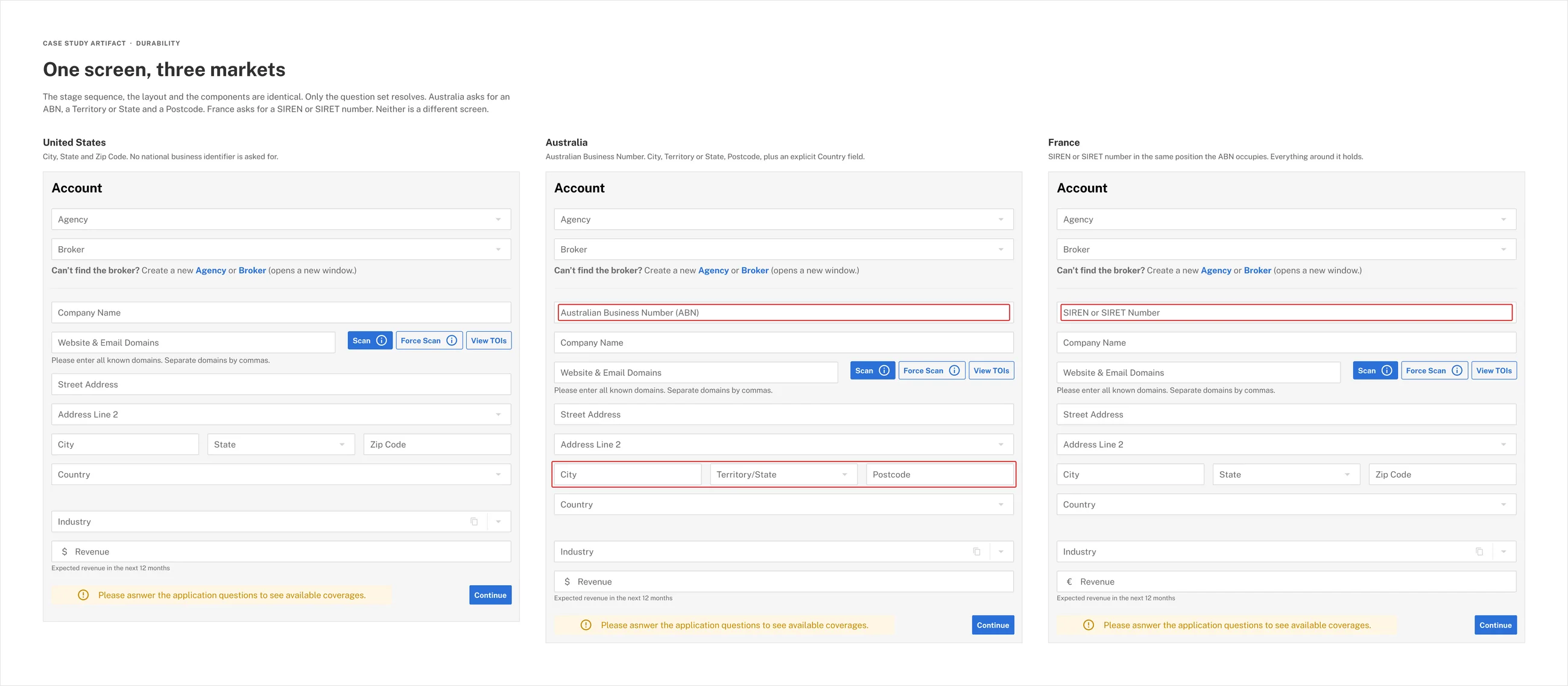
Task: Open the Industry dropdown arrow in the Australia form
Action: (1001, 552)
